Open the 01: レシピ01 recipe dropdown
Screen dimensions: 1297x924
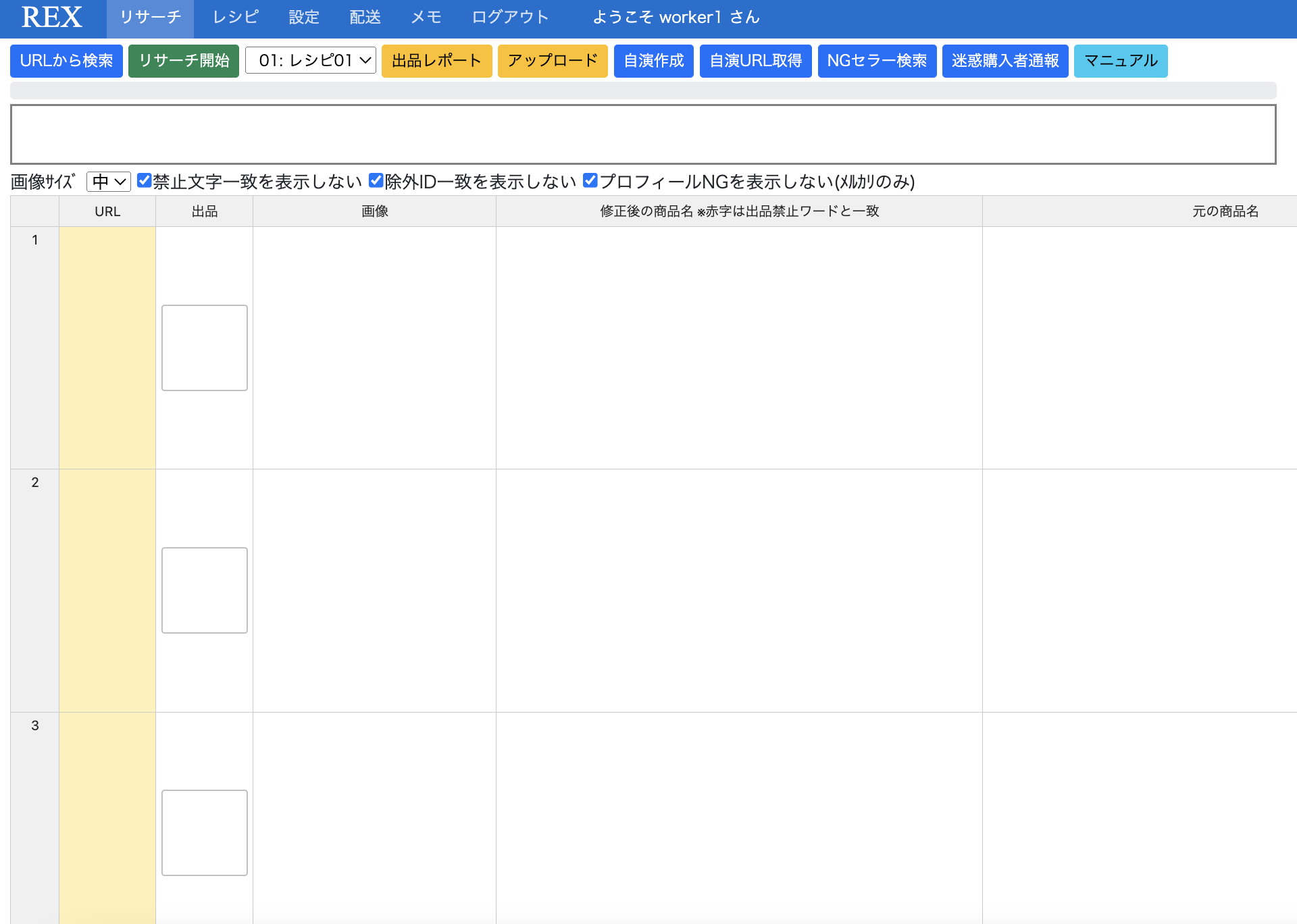[311, 61]
